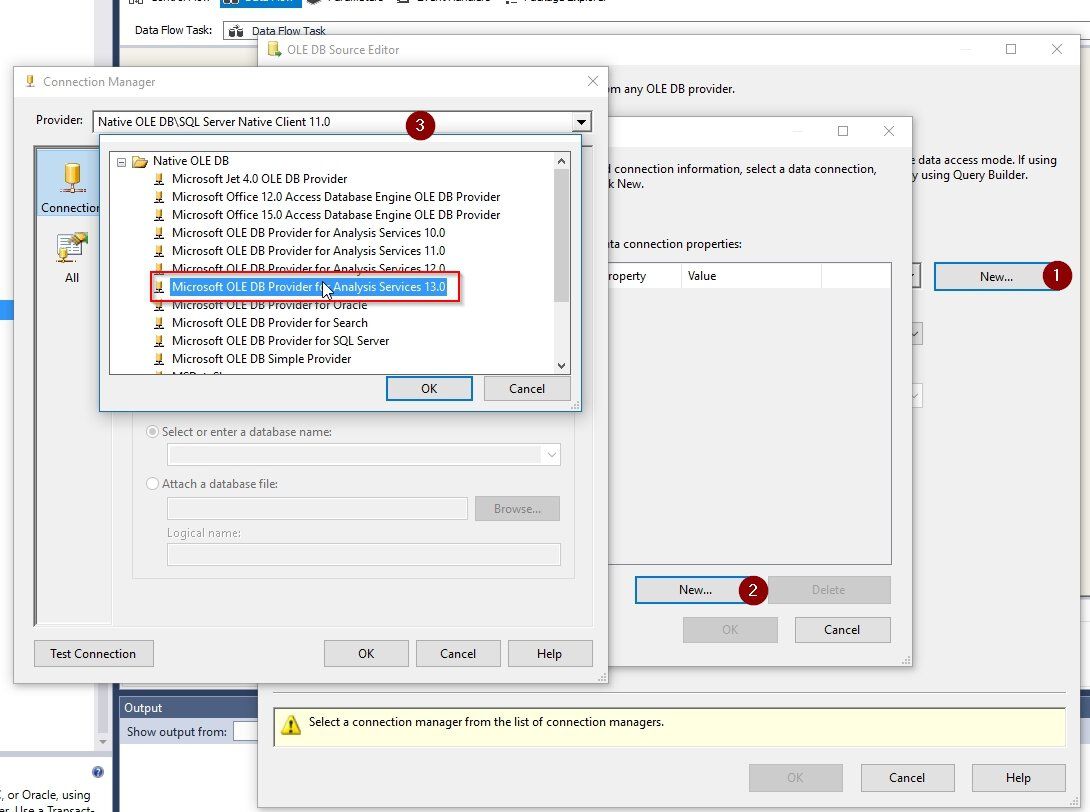Click the Logical name input field

(364, 554)
